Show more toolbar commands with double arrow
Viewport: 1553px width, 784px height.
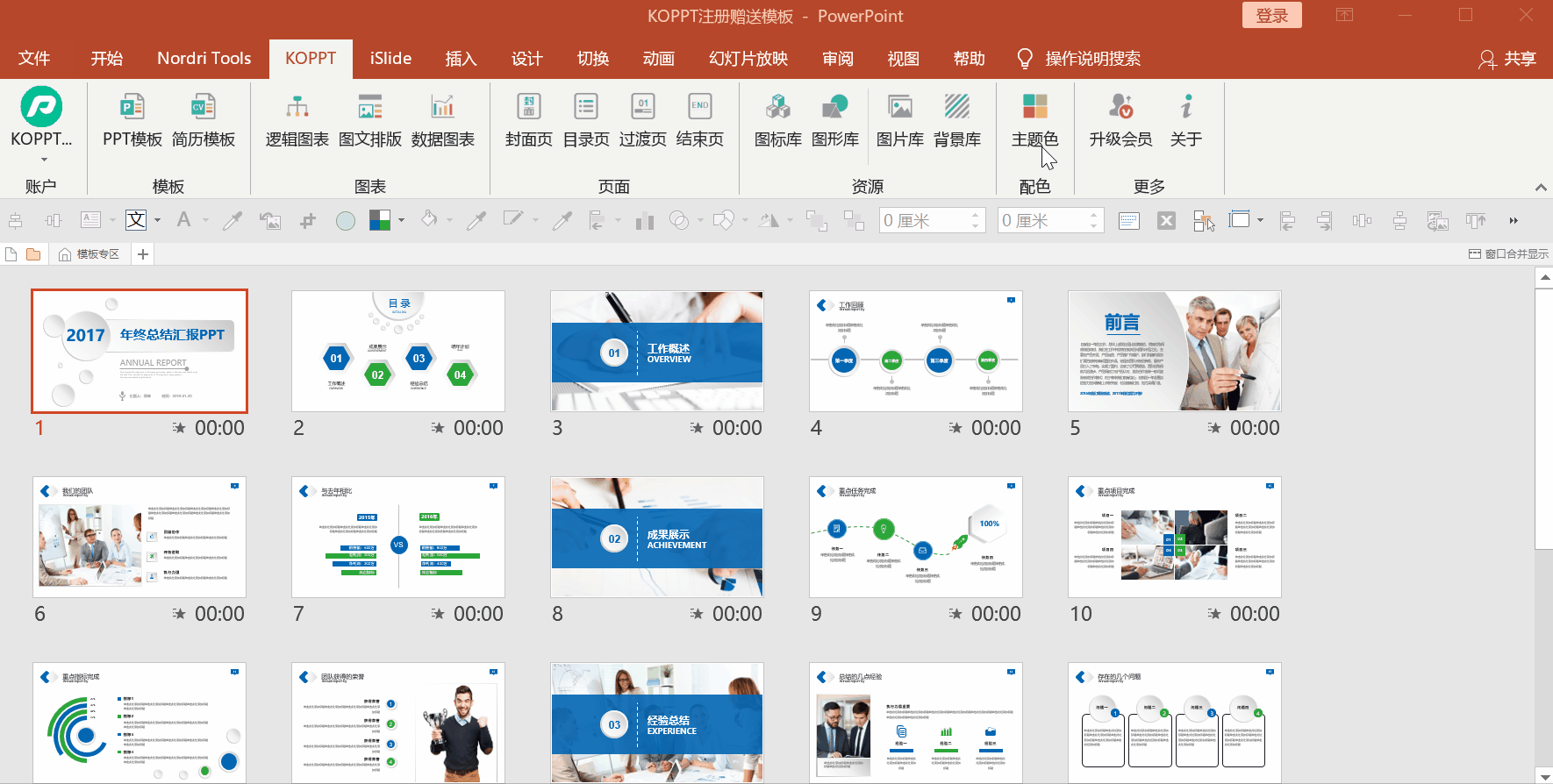tap(1514, 221)
